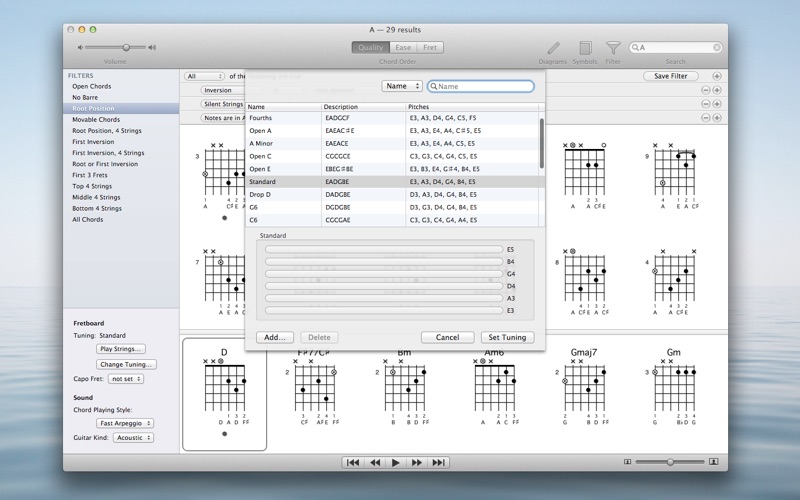The width and height of the screenshot is (800, 500).
Task: Select the Movable Chords filter
Action: (x=96, y=119)
